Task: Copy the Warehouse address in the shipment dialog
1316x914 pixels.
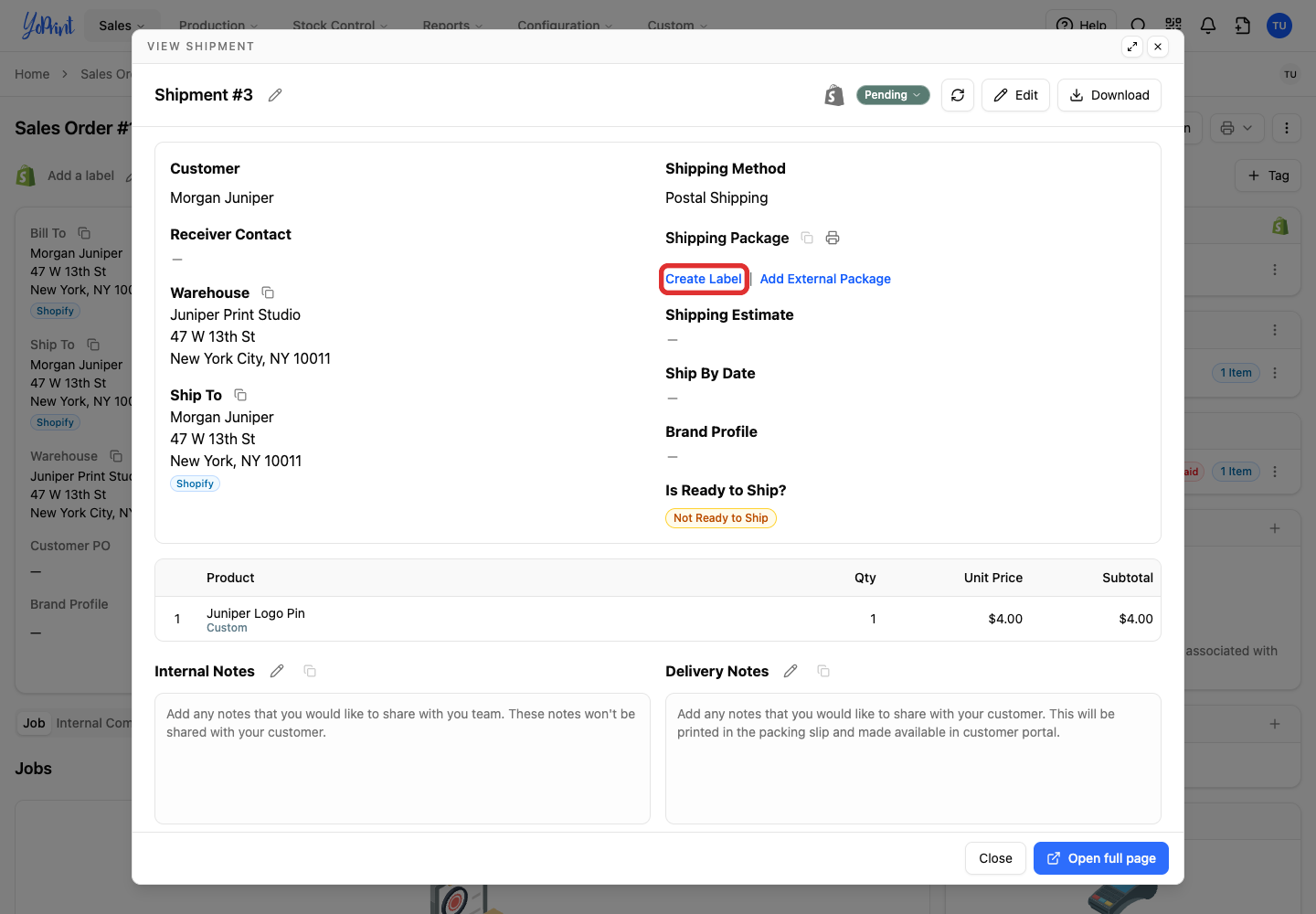Action: point(268,292)
